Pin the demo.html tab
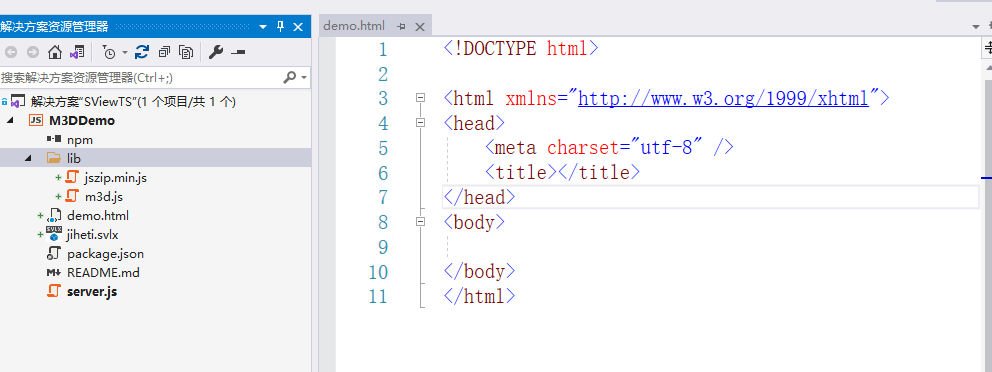The width and height of the screenshot is (992, 372). [401, 27]
